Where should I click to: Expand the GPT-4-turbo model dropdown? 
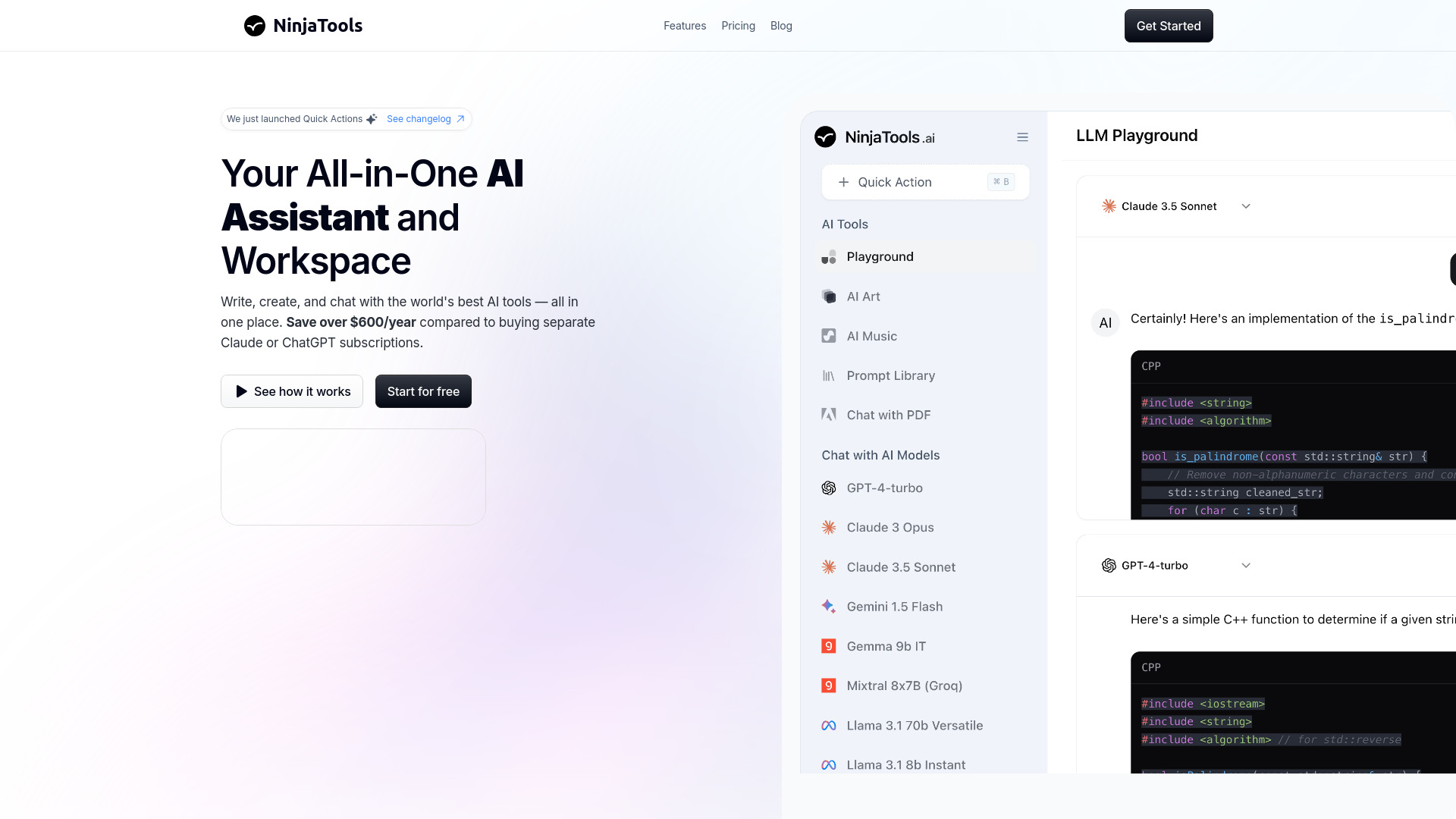1245,565
